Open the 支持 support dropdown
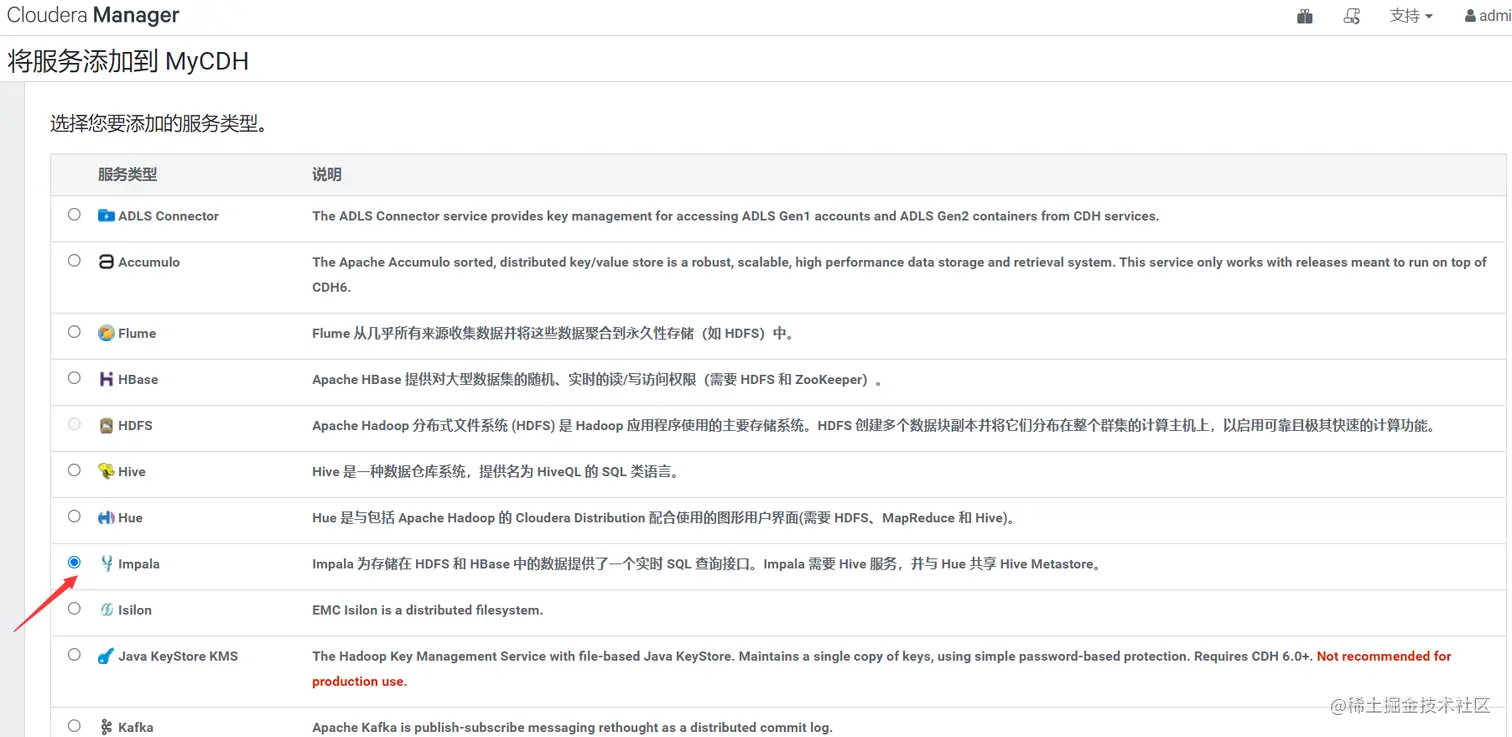Screen dimensions: 1512x737 pos(1411,16)
